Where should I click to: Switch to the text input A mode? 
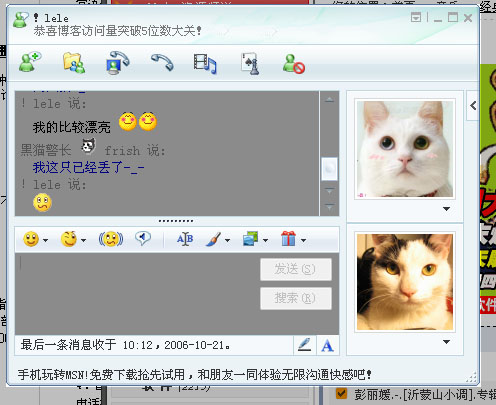pyautogui.click(x=328, y=345)
